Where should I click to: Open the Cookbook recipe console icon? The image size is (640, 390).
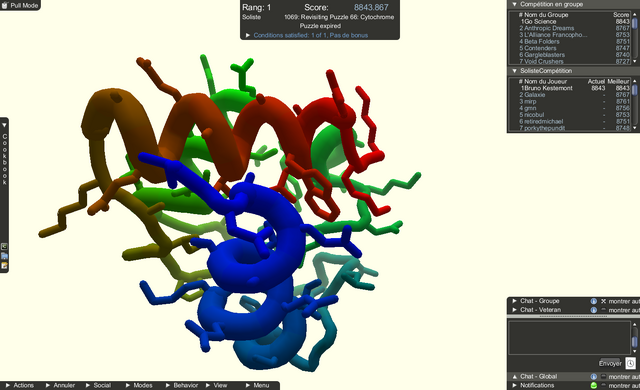4,246
